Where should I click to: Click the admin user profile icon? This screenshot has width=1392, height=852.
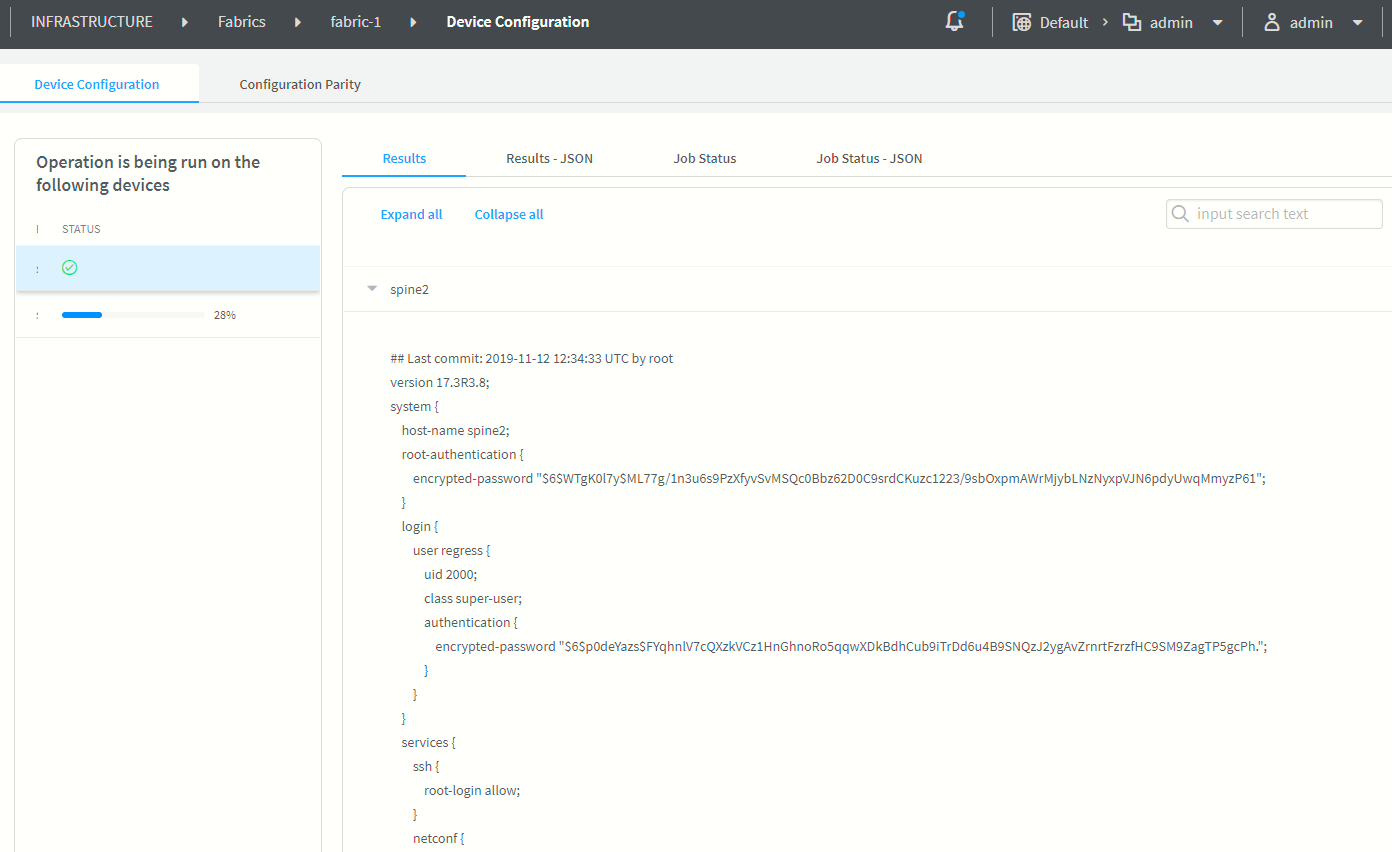[x=1272, y=22]
